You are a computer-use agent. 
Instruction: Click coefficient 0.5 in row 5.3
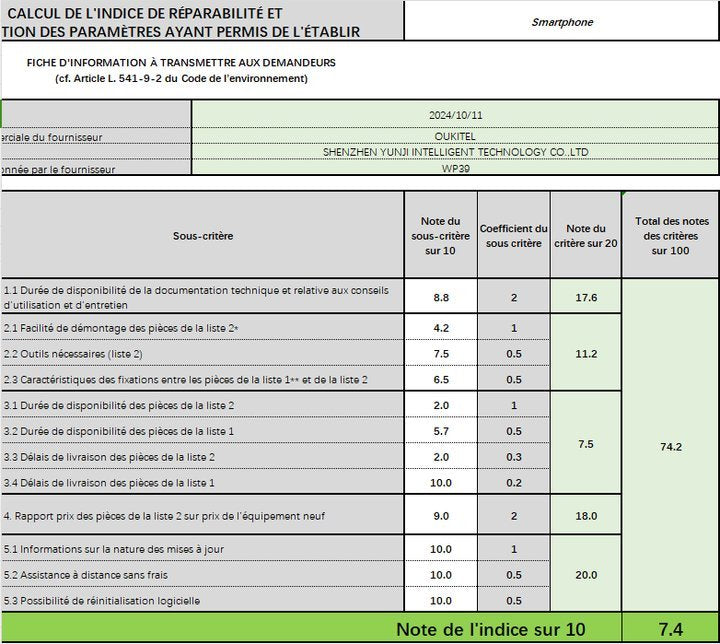point(513,600)
